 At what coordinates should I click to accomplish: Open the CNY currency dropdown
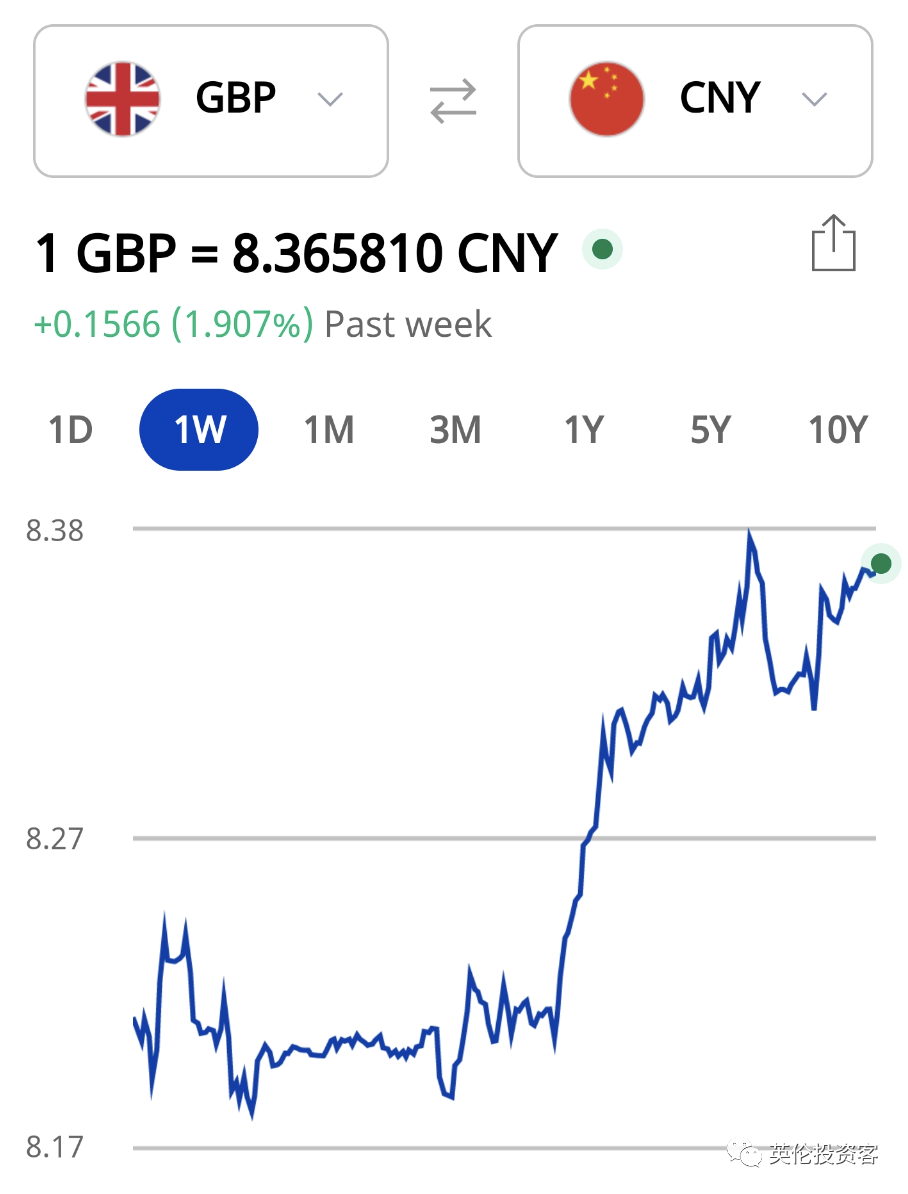tap(695, 101)
